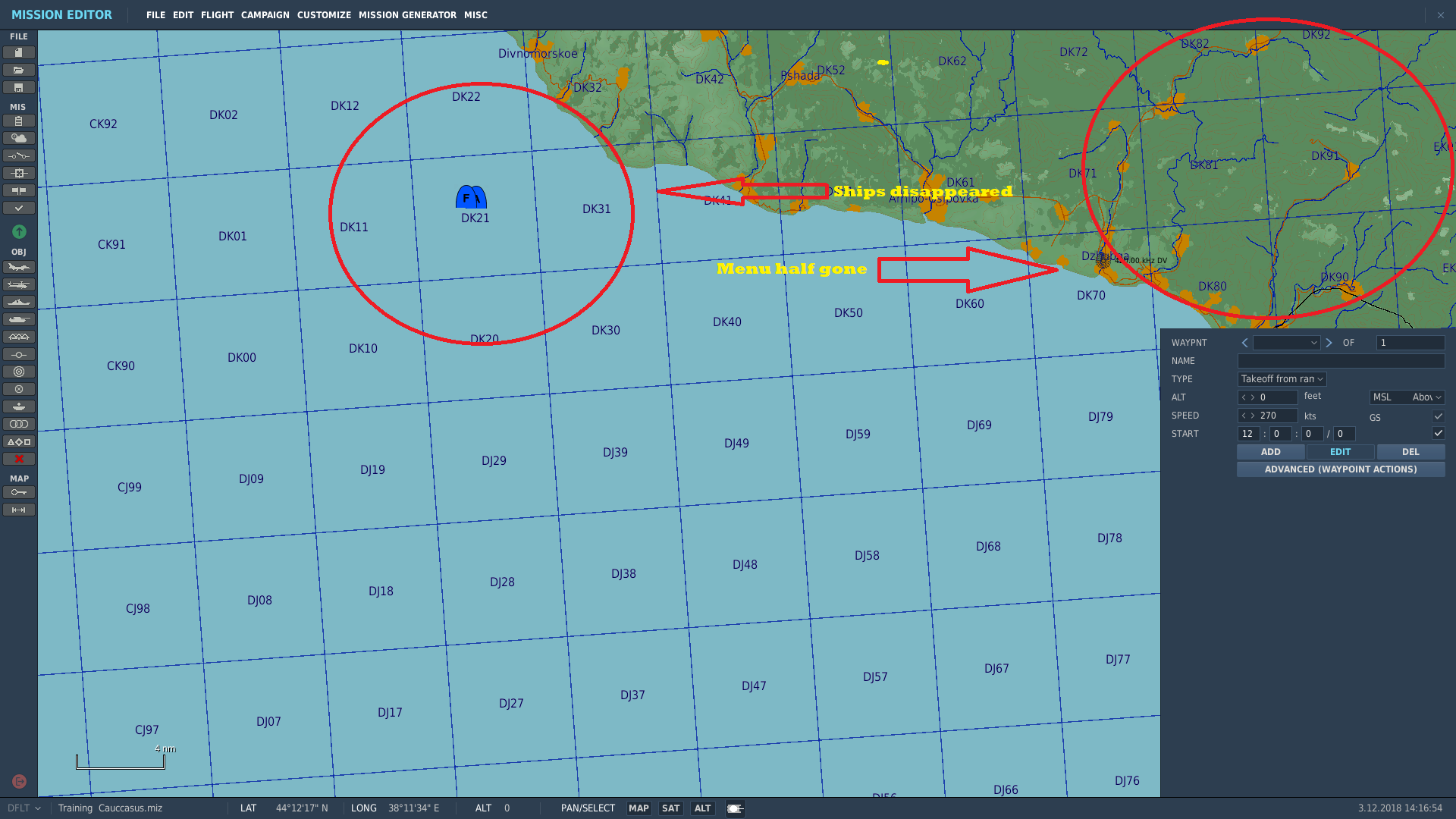Click the Training Cauccasus.miz filename
Screen dimensions: 1456x819
pyautogui.click(x=110, y=808)
